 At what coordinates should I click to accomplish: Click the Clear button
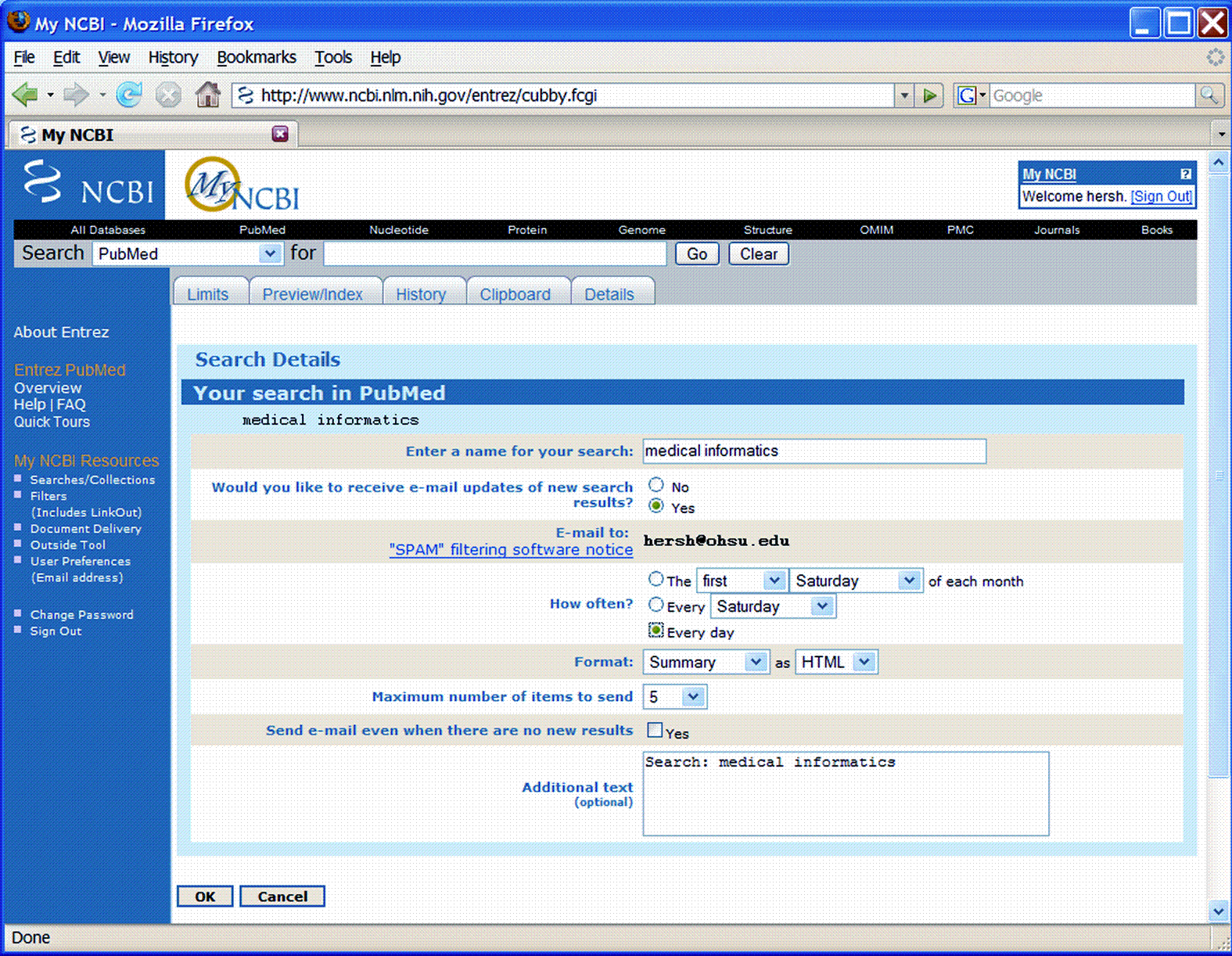pos(759,253)
